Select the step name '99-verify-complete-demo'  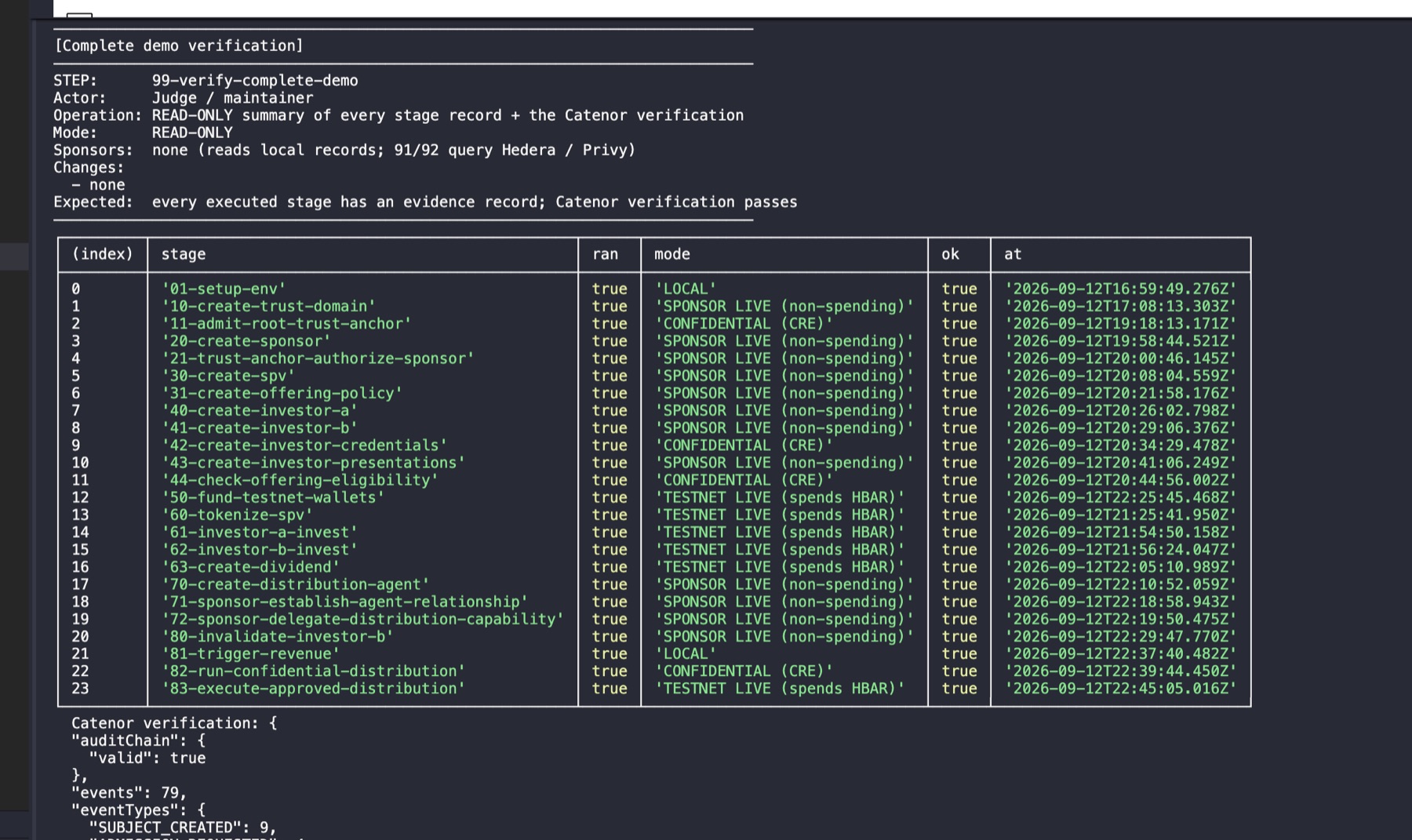[255, 80]
